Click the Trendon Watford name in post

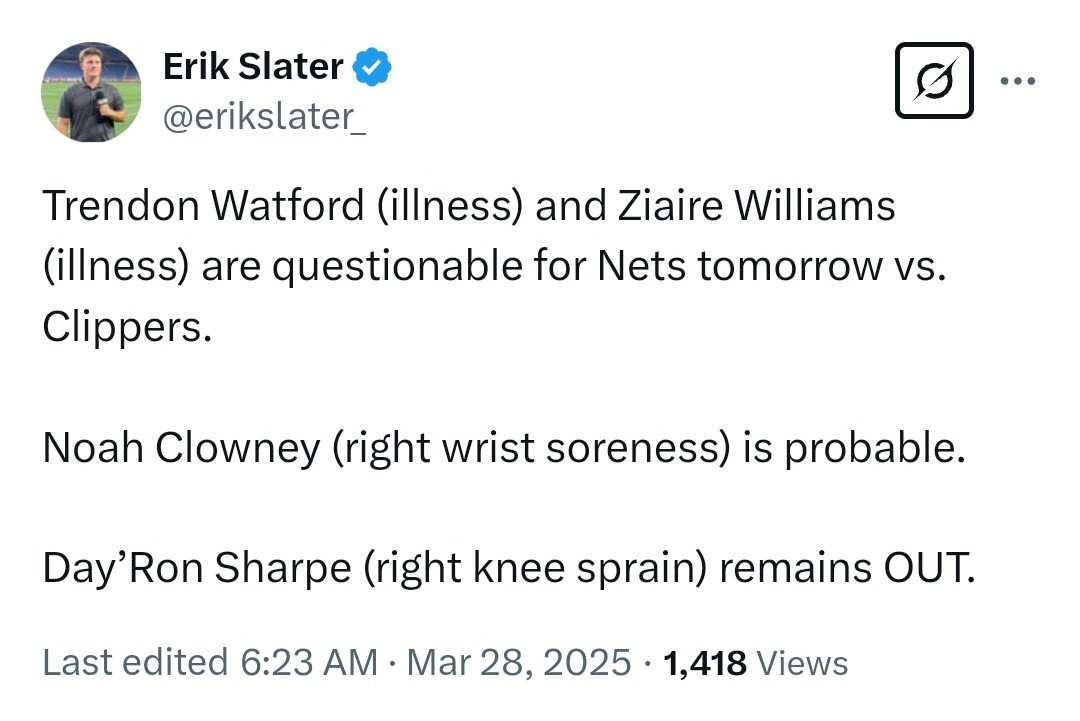[x=201, y=207]
